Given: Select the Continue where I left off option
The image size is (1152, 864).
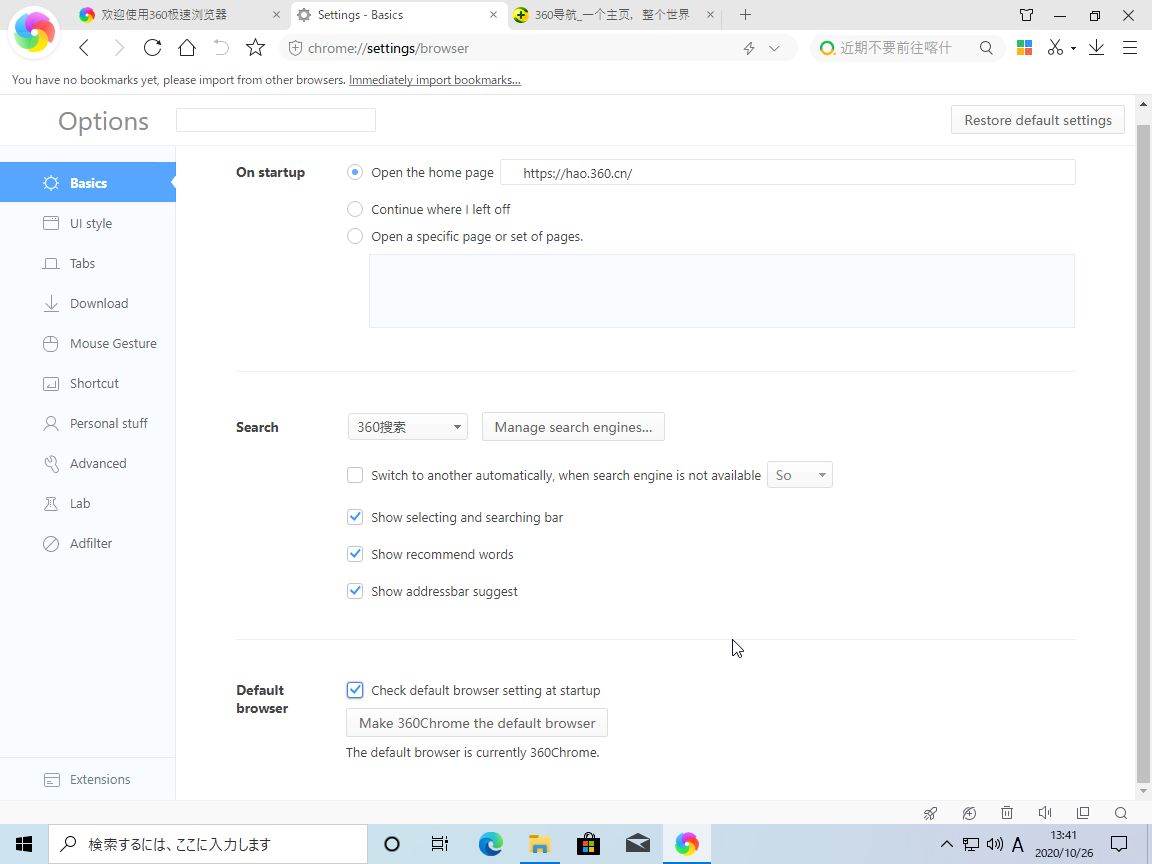Looking at the screenshot, I should point(355,209).
